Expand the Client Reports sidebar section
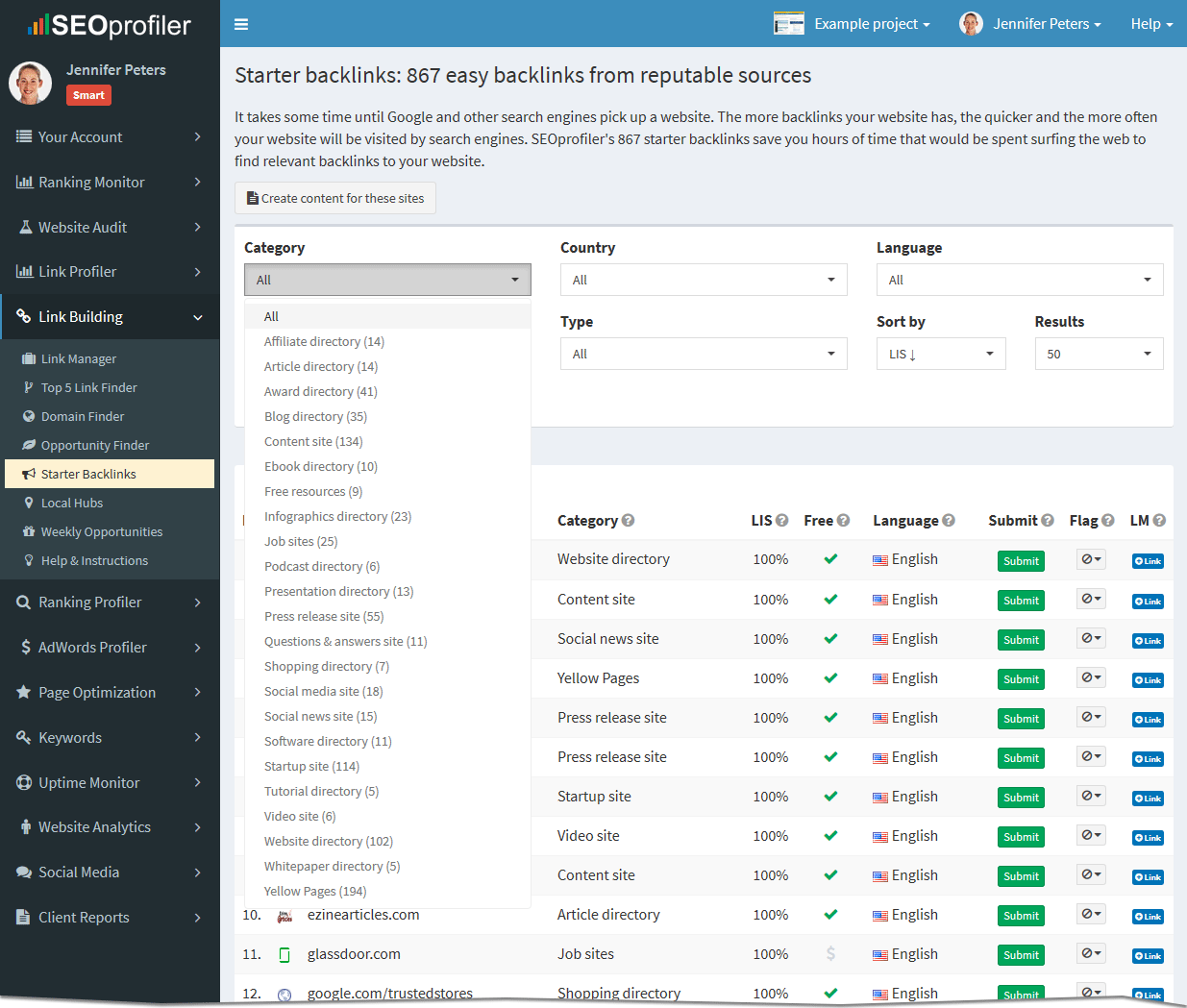 click(110, 917)
